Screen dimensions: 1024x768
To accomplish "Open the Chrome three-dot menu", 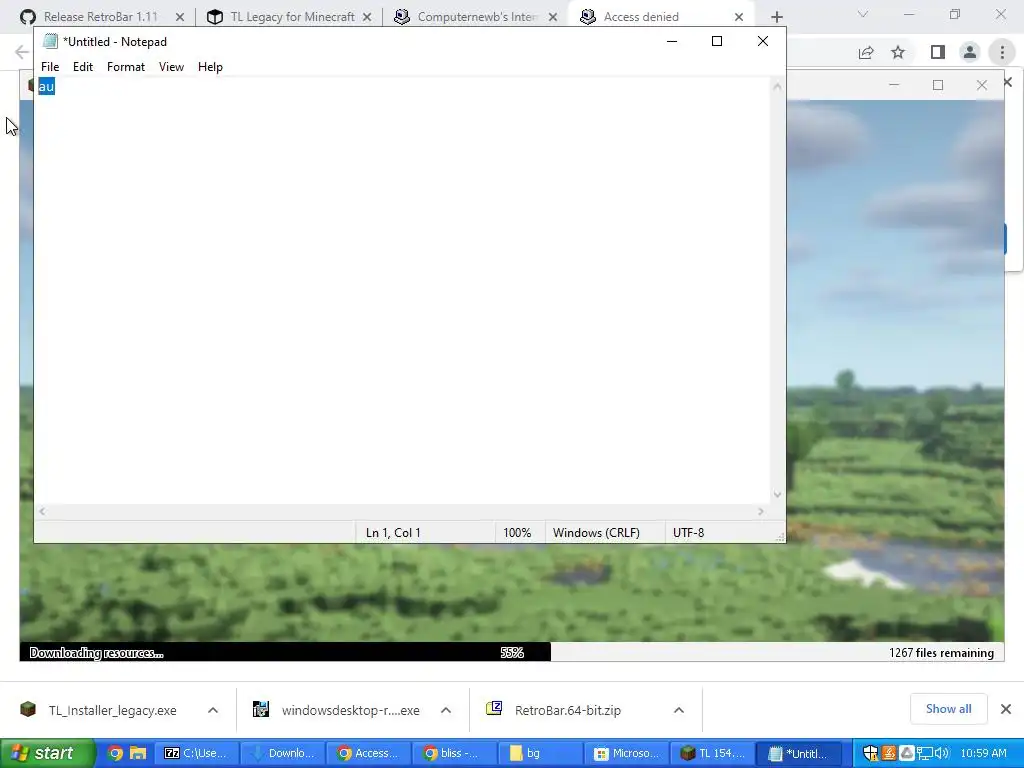I will [1002, 52].
